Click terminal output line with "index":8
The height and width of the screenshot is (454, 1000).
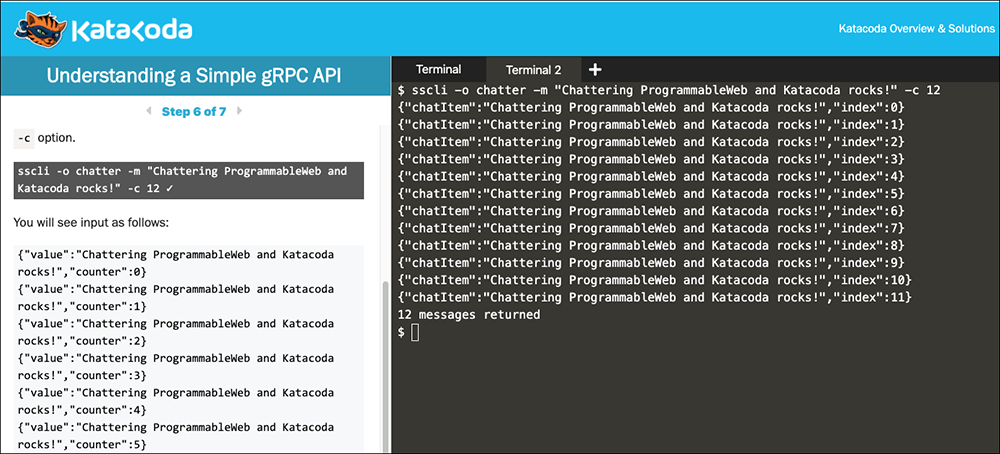pos(651,245)
